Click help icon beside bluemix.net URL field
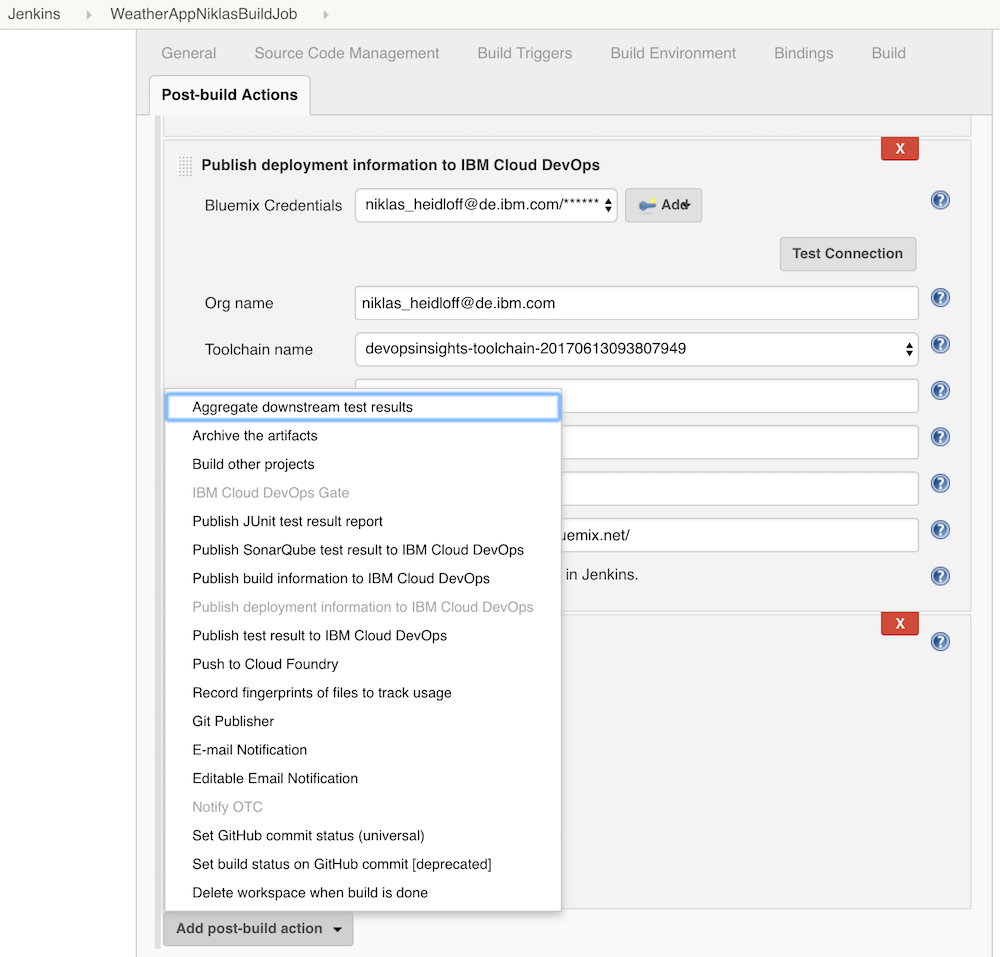This screenshot has width=1000, height=957. [940, 530]
